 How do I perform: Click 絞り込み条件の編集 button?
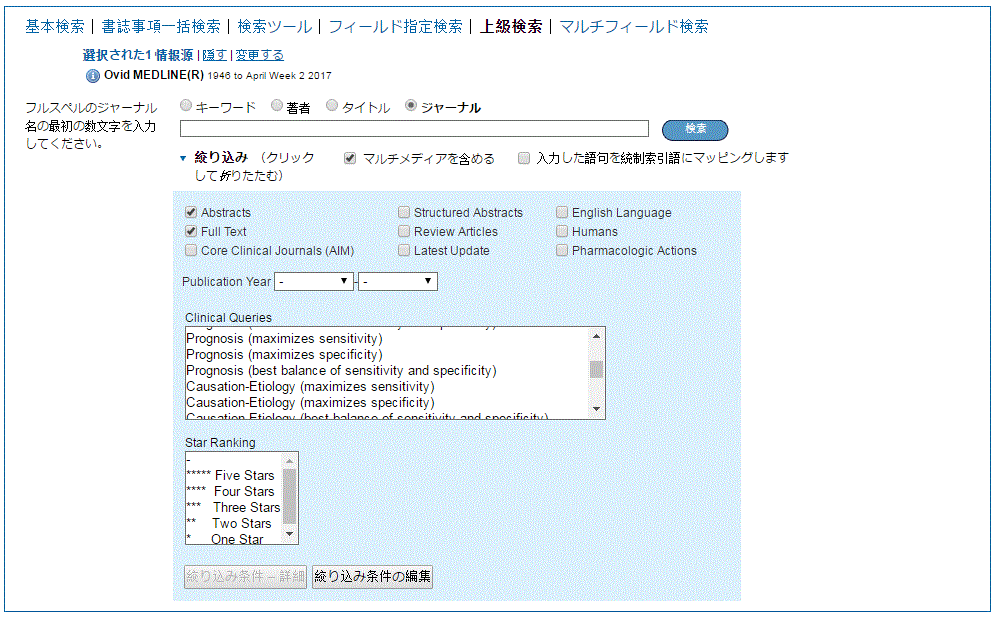(372, 577)
